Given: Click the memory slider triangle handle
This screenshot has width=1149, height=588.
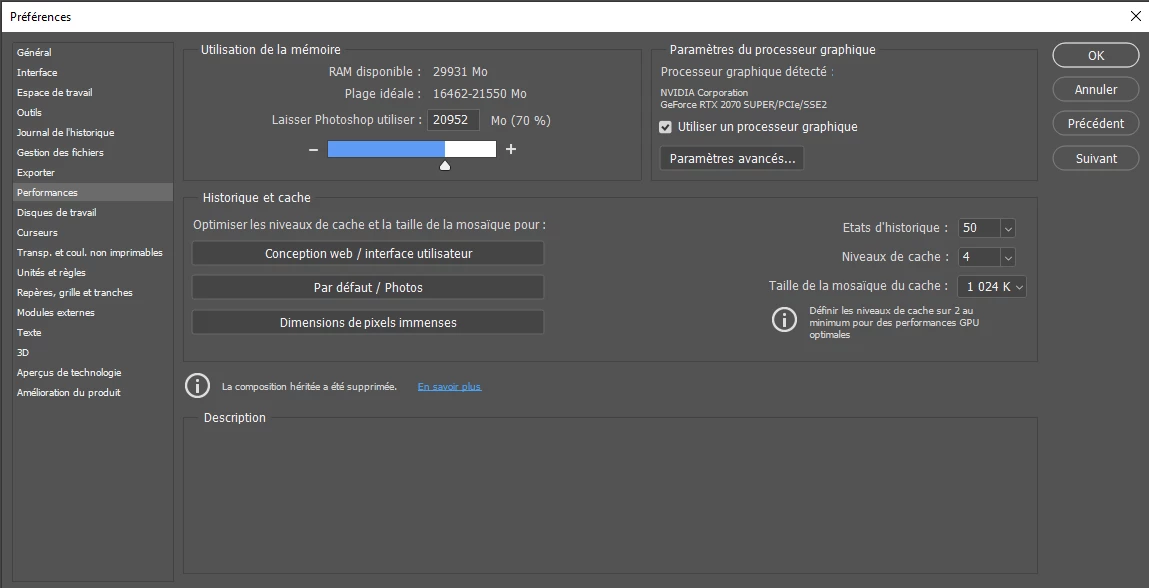Looking at the screenshot, I should click(445, 165).
